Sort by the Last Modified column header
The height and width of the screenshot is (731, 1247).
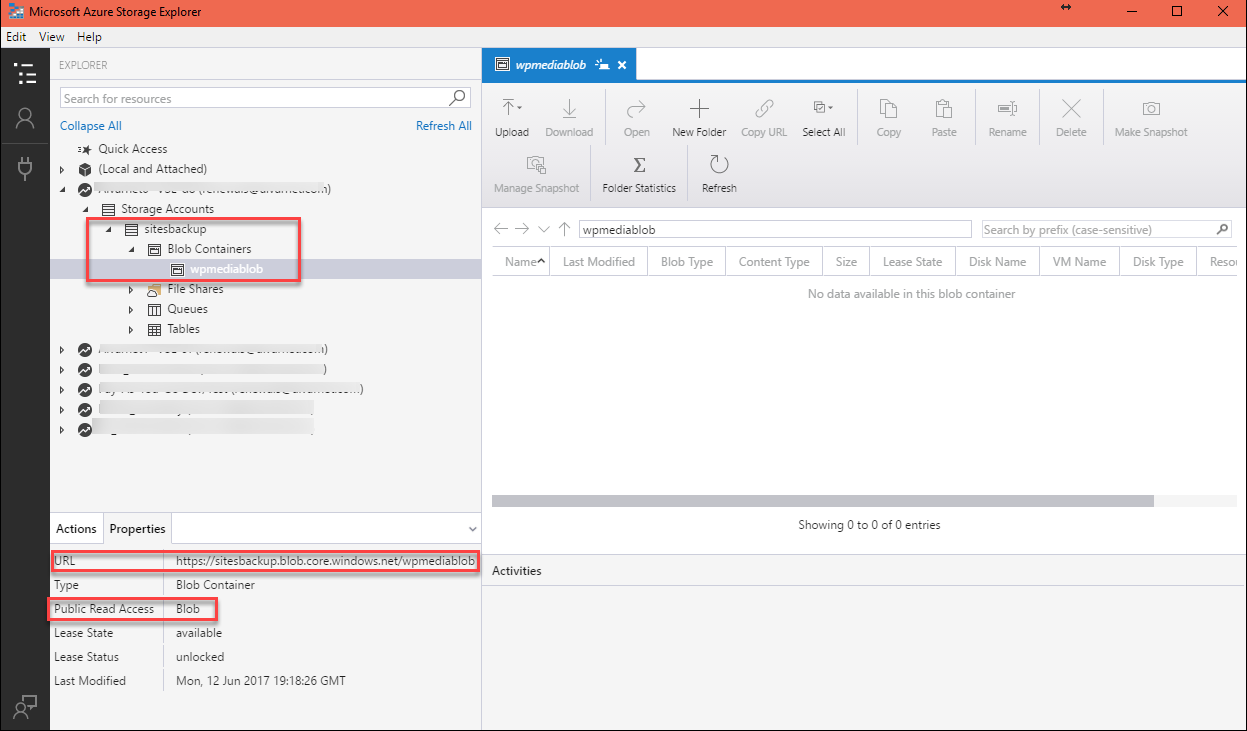click(598, 262)
